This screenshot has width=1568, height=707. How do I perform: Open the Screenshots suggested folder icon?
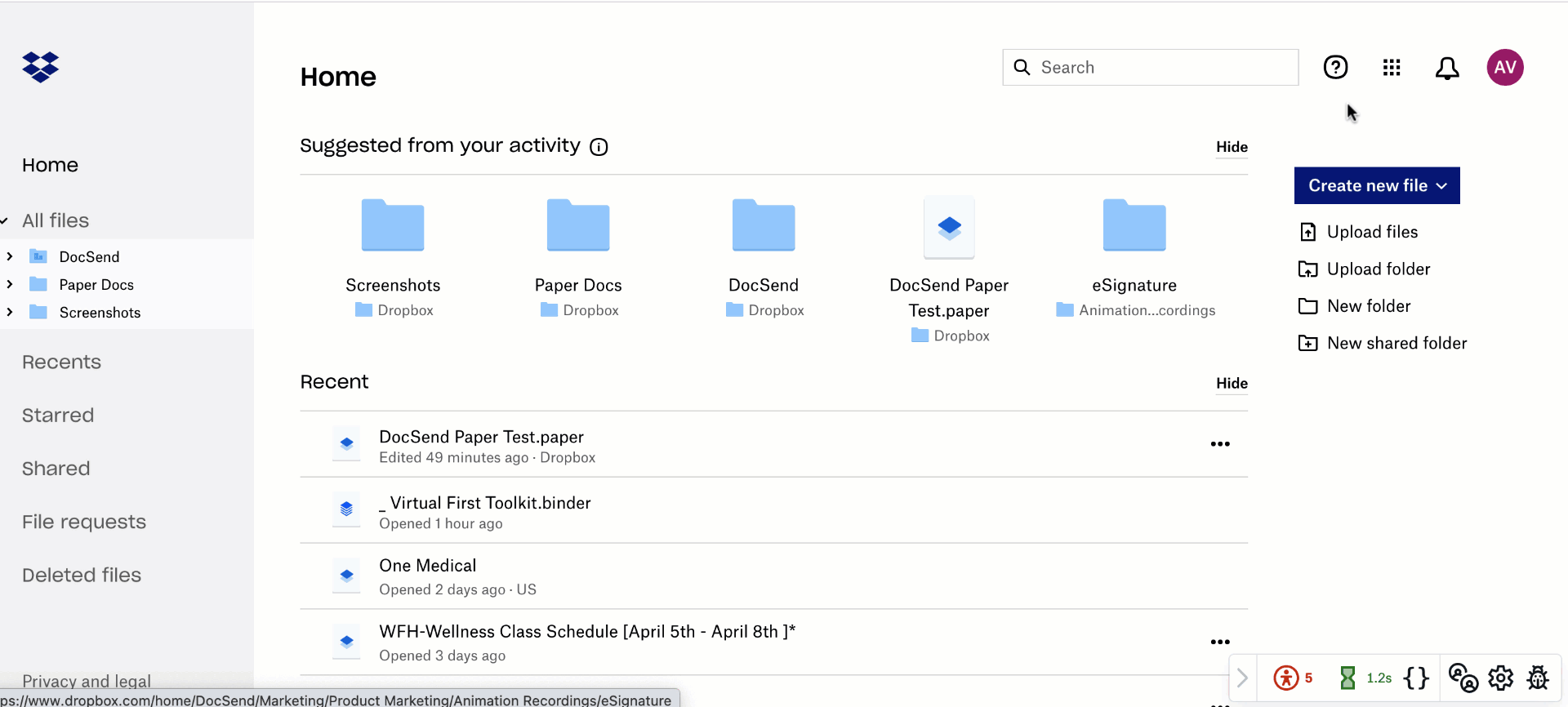point(393,225)
